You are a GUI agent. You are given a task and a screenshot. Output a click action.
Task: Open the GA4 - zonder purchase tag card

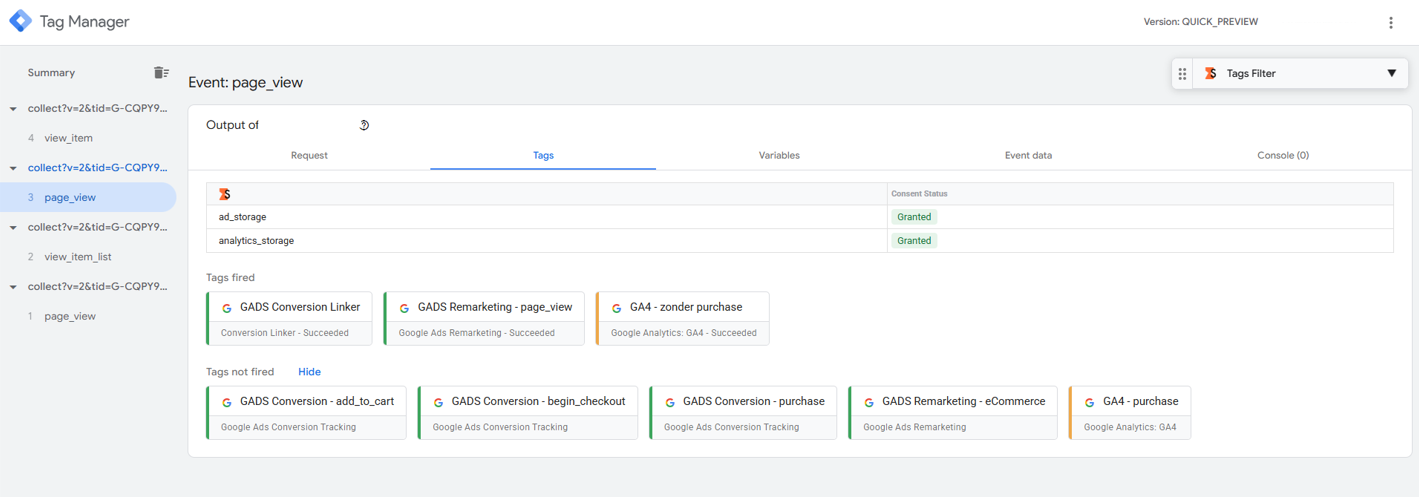(683, 318)
